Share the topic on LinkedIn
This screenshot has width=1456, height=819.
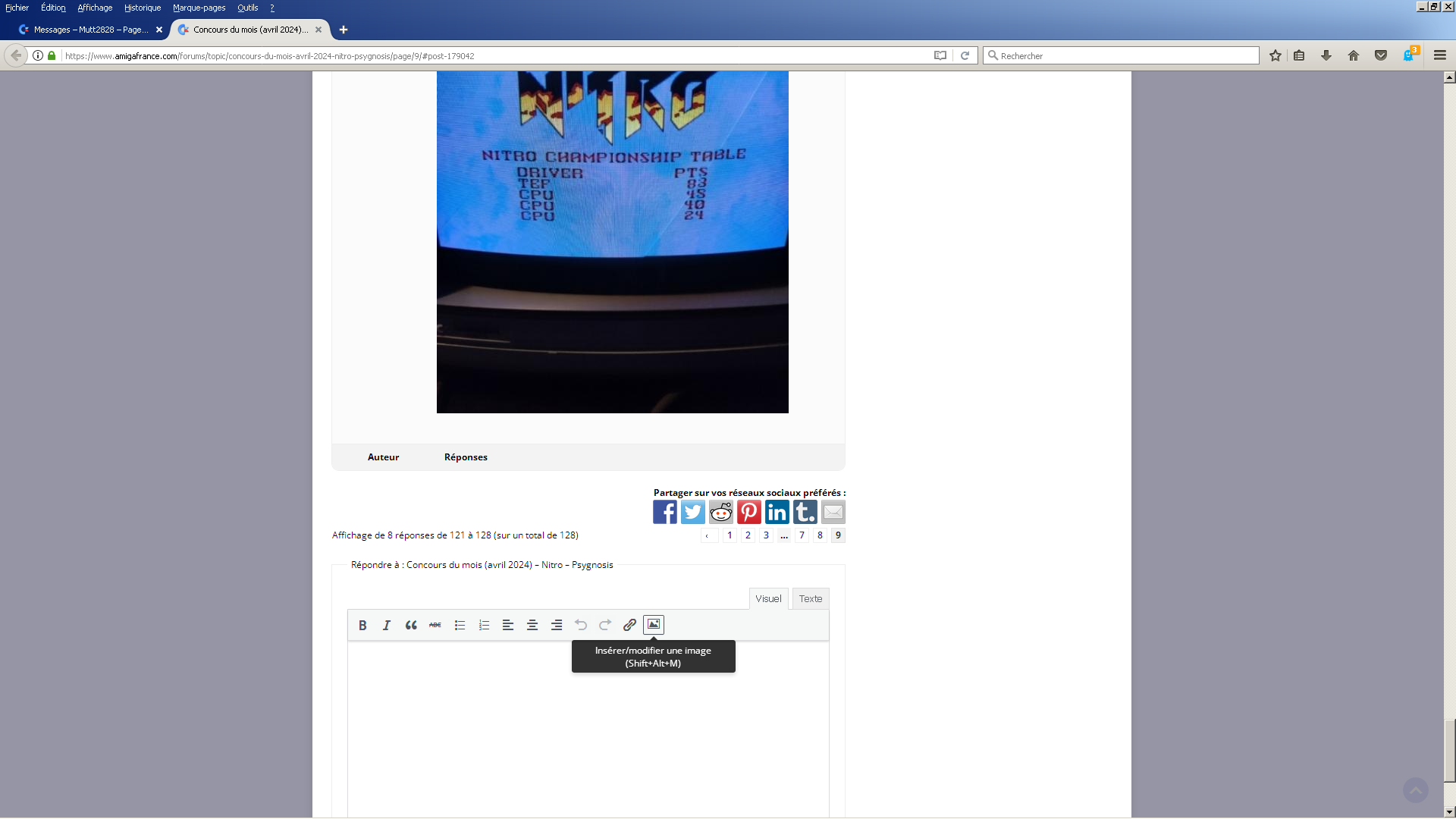pos(777,512)
